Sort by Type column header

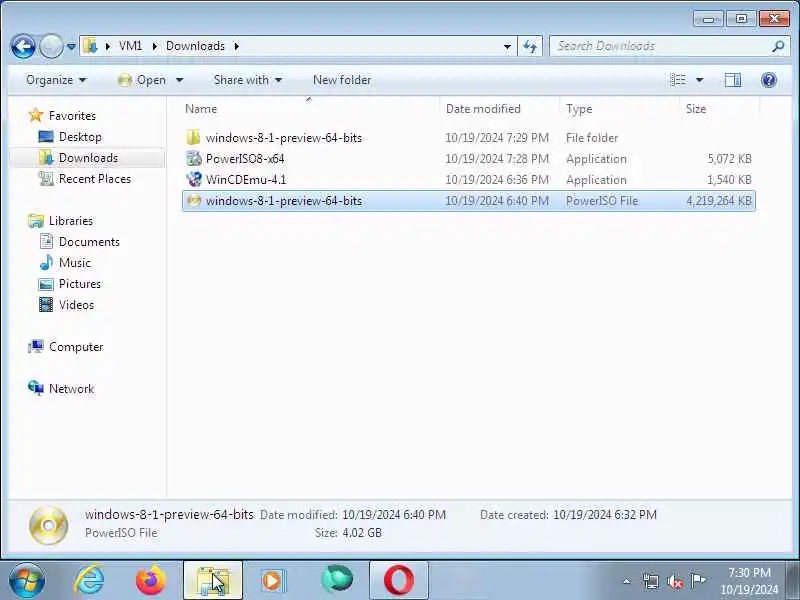[619, 109]
